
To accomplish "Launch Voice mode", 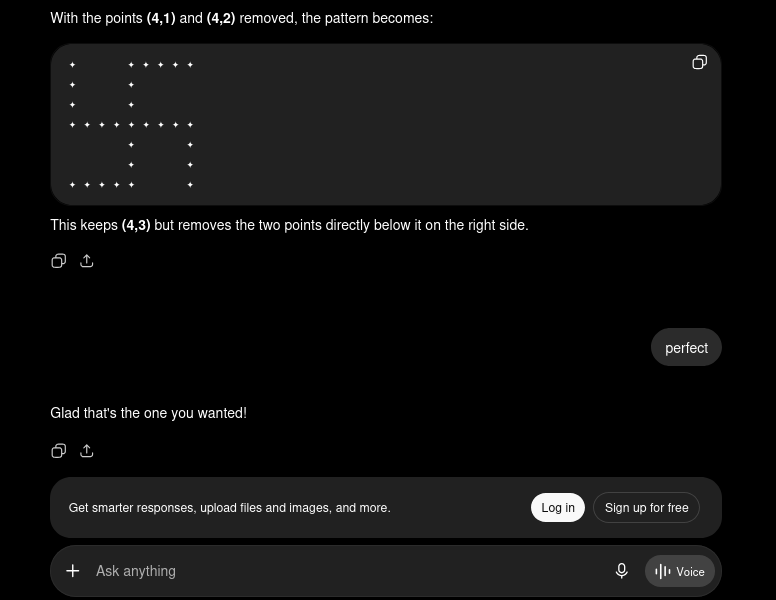I will pos(679,571).
